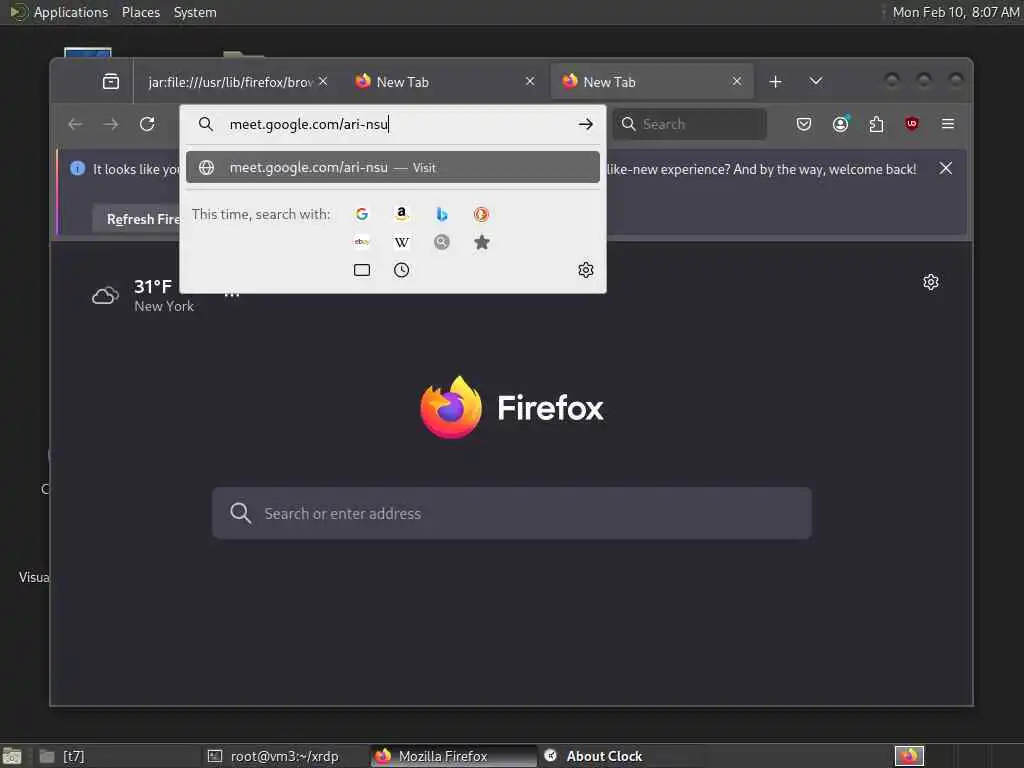
Task: Open Firefox account icon
Action: click(x=840, y=124)
